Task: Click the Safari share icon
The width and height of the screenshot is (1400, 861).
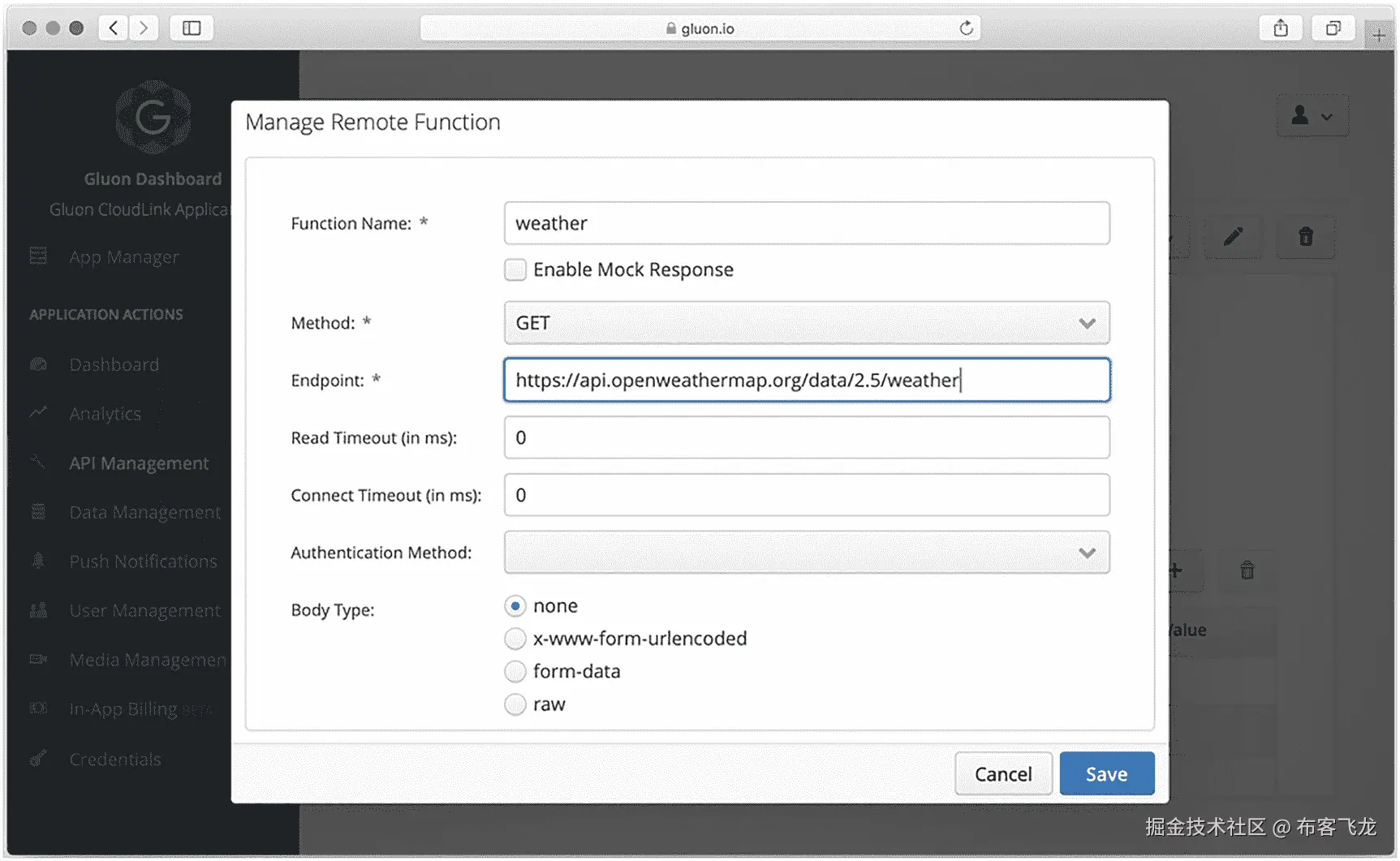Action: 1281,28
